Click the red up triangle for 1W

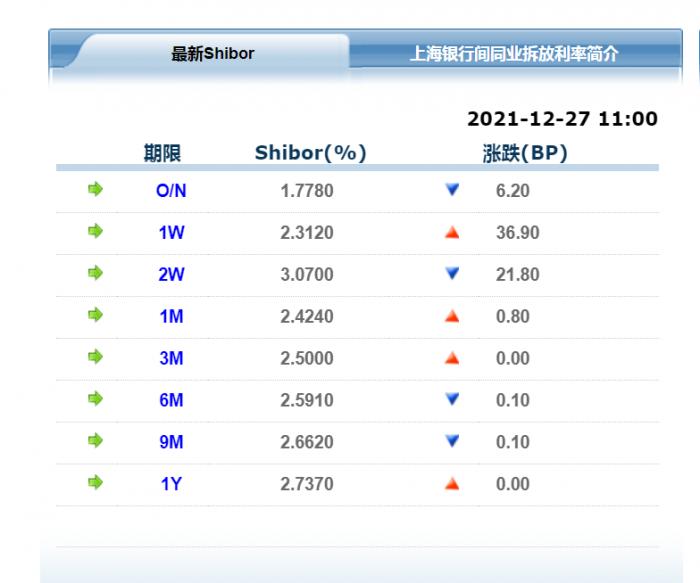point(452,232)
